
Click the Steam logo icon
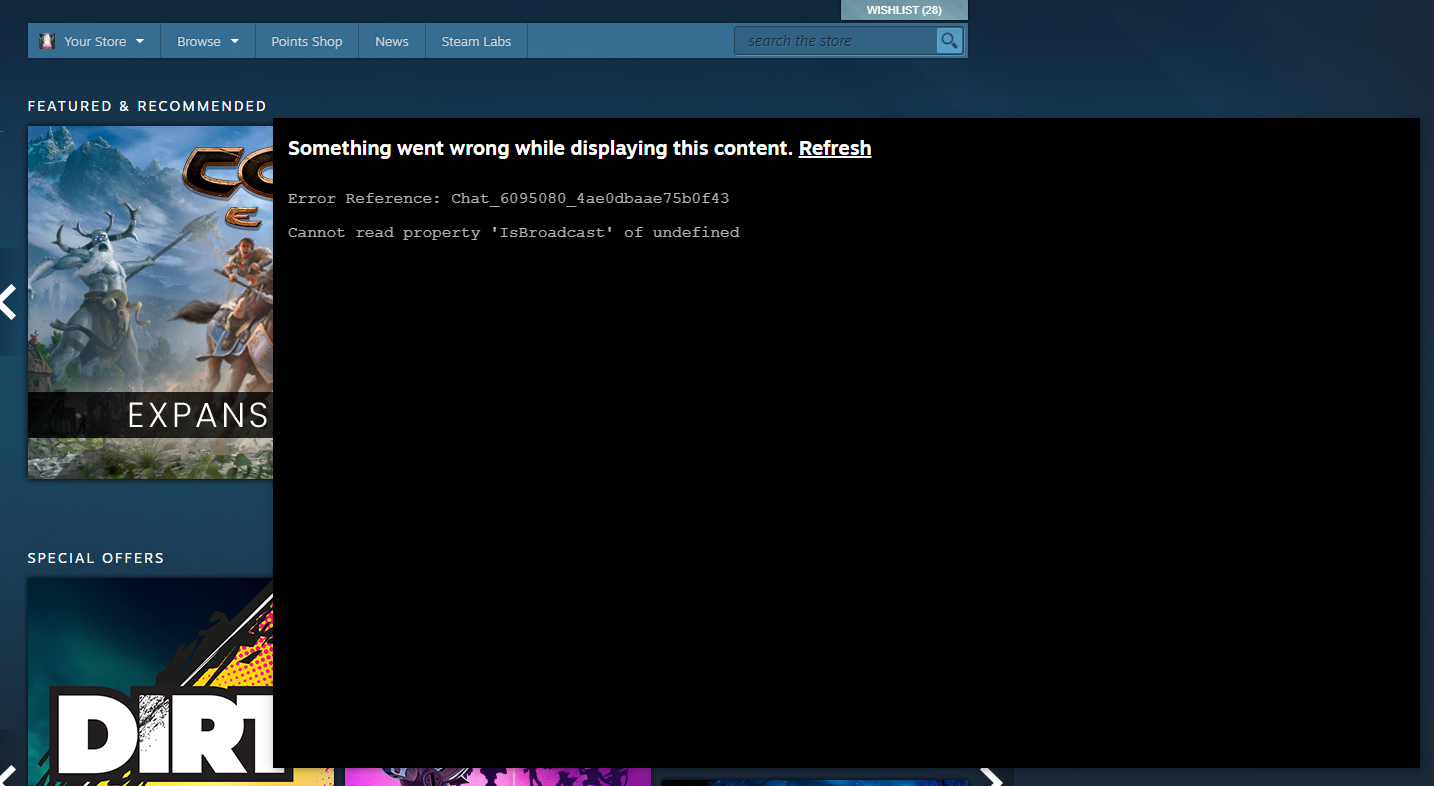[x=46, y=40]
